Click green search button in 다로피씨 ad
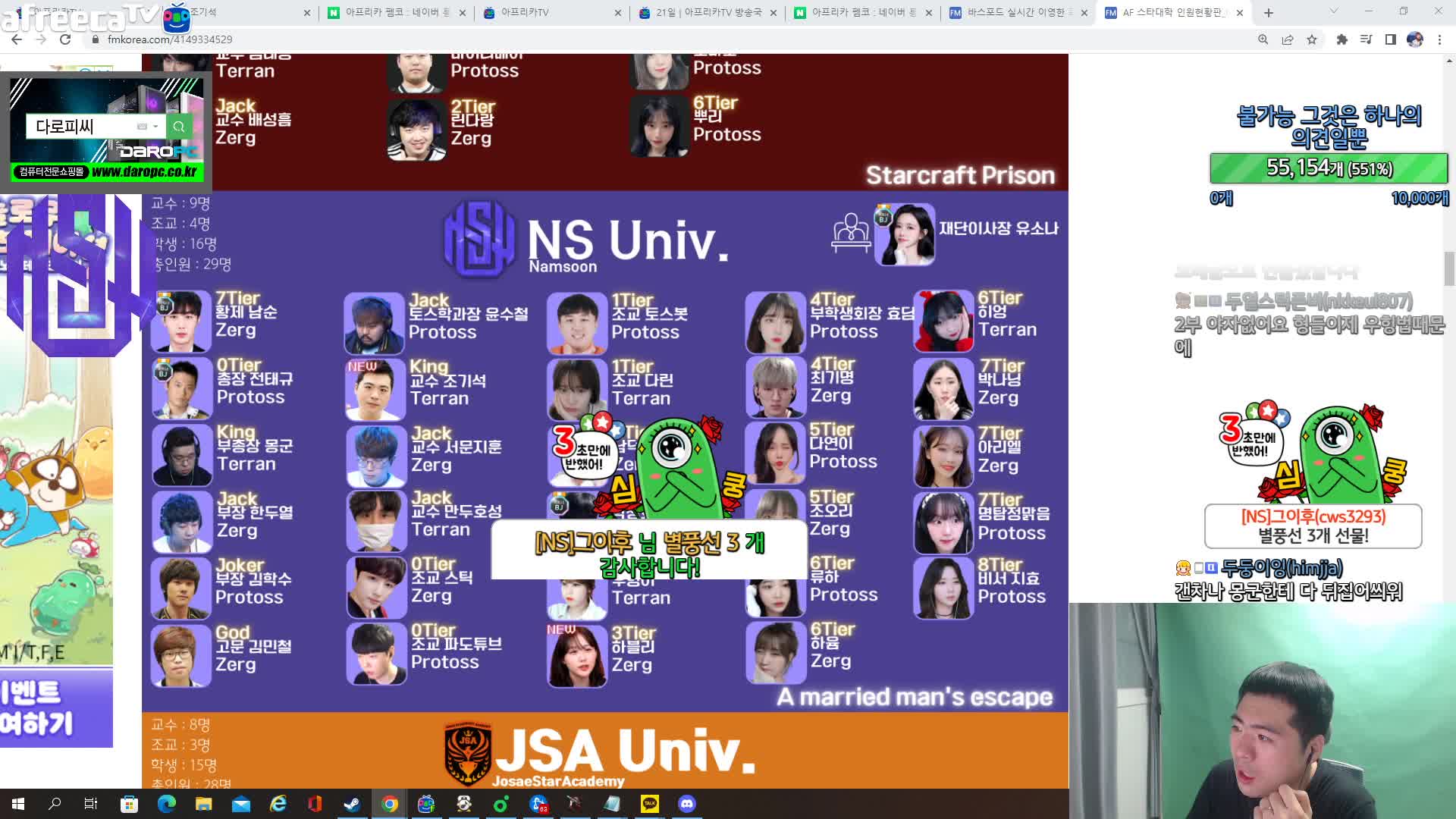The width and height of the screenshot is (1456, 819). (179, 127)
